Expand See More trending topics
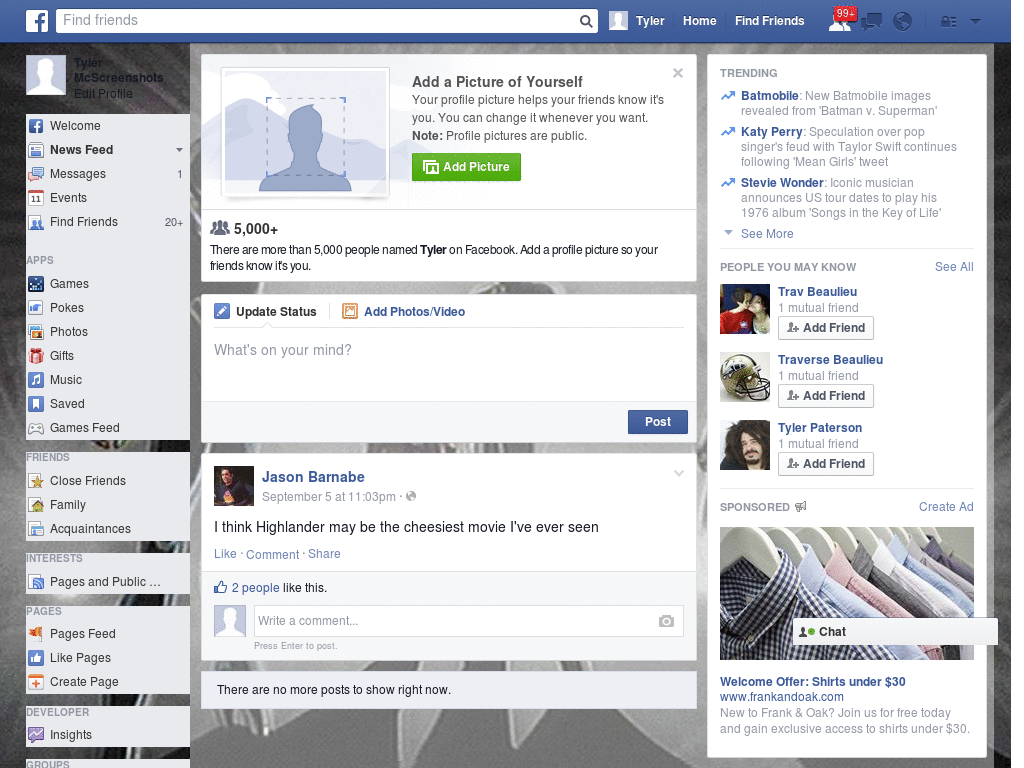This screenshot has width=1024, height=768. (x=767, y=234)
